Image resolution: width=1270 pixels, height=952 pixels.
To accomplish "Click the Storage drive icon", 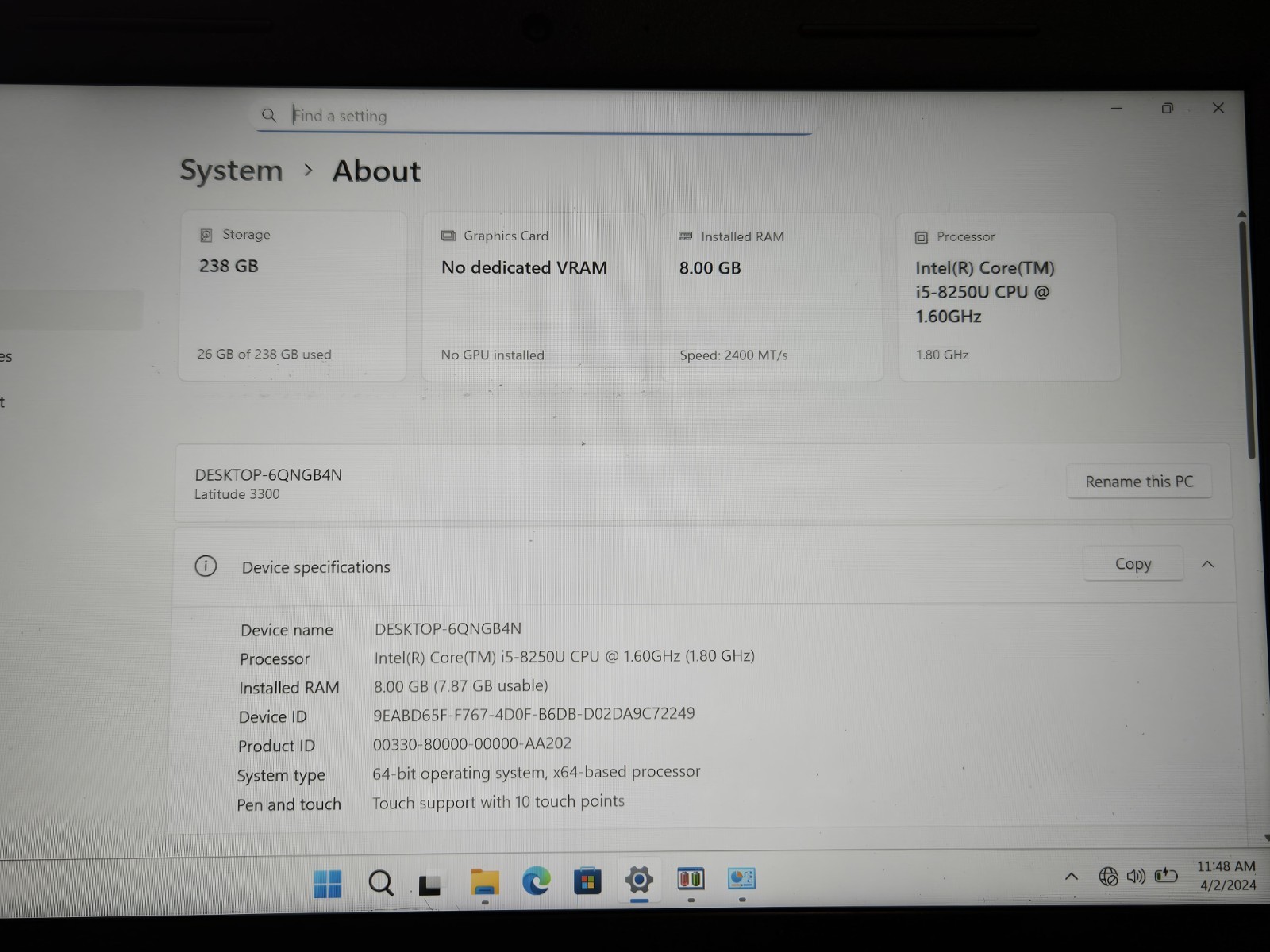I will tap(206, 235).
